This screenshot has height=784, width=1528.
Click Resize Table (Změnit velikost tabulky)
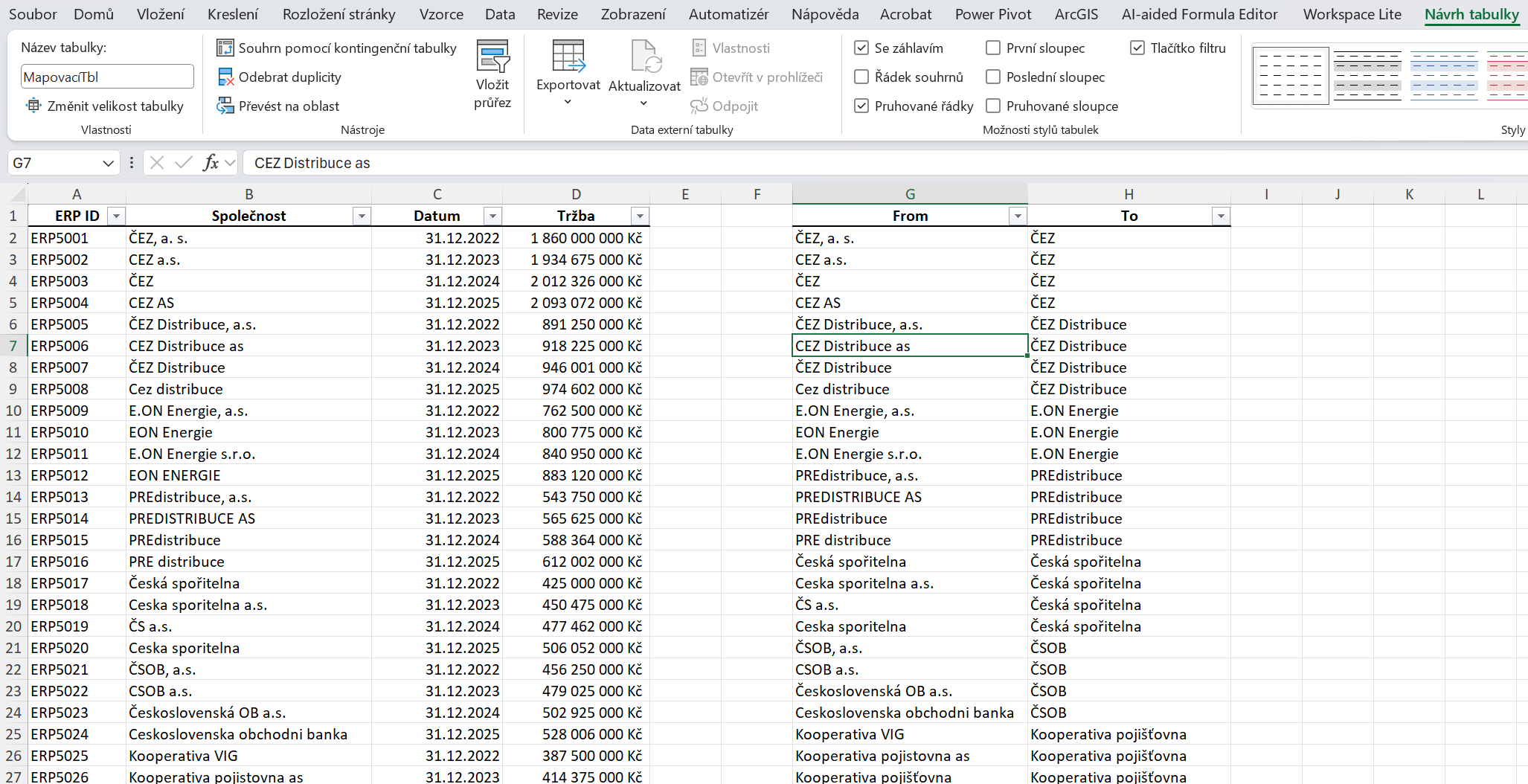[x=106, y=106]
